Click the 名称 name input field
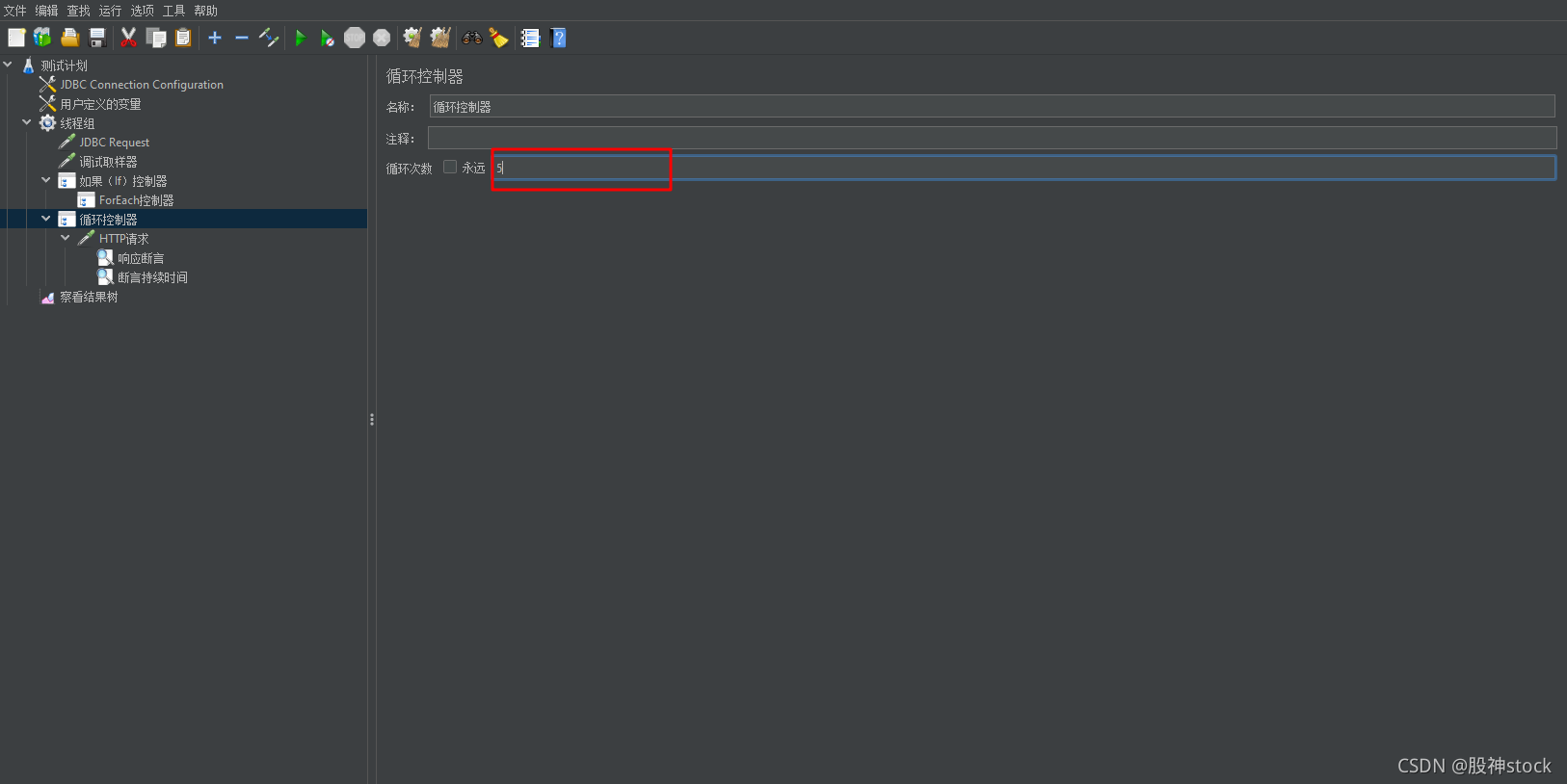 pos(992,106)
